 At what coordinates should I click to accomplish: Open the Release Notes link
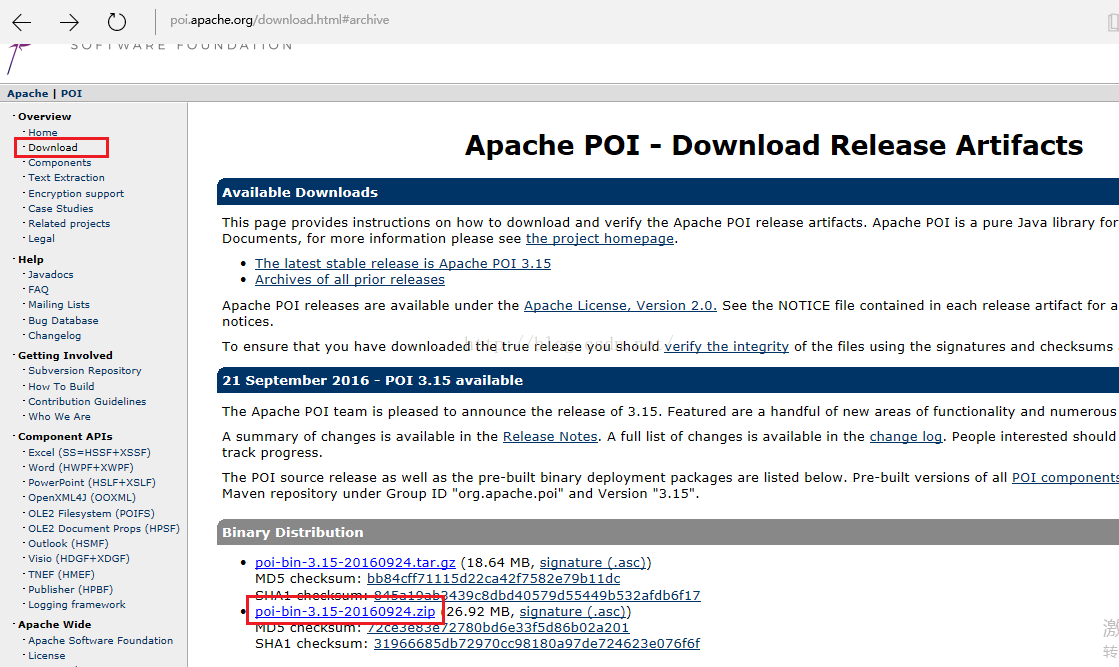pyautogui.click(x=550, y=437)
